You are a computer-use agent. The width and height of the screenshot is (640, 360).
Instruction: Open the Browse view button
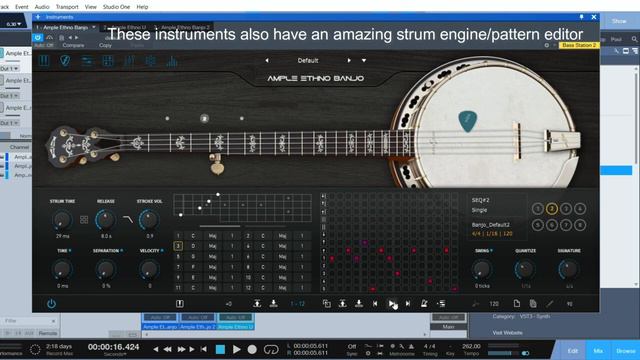point(626,351)
